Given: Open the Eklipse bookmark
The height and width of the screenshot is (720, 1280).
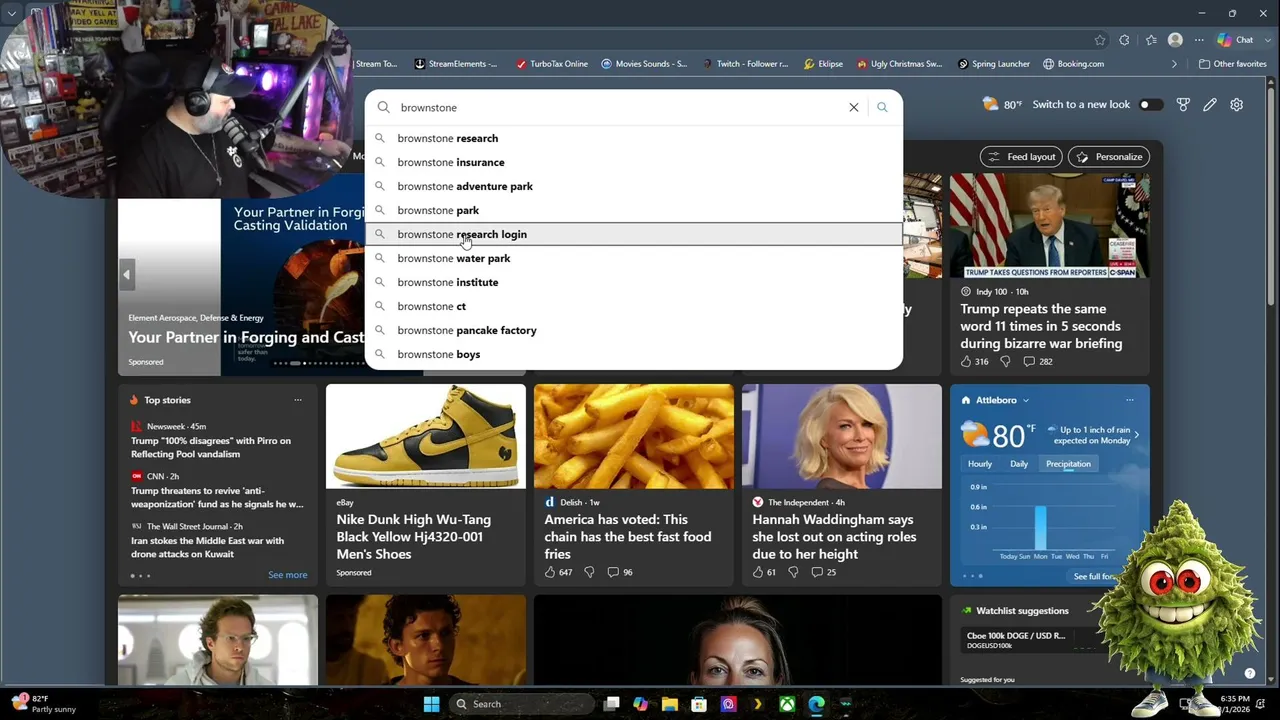Looking at the screenshot, I should click(x=823, y=64).
